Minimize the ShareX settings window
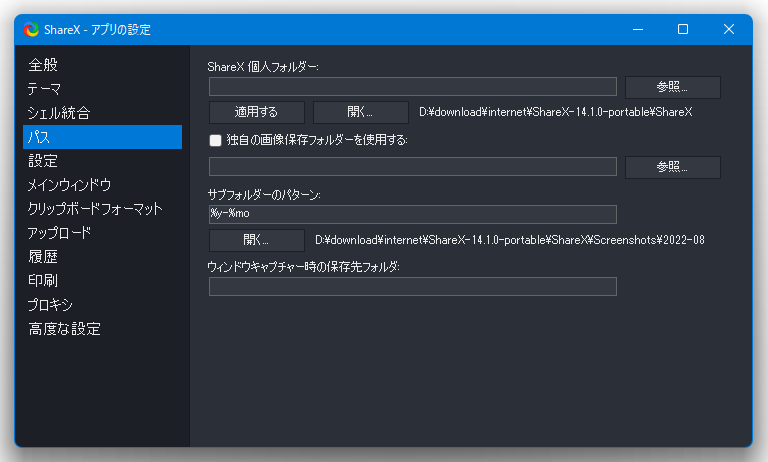The height and width of the screenshot is (462, 768). [638, 29]
